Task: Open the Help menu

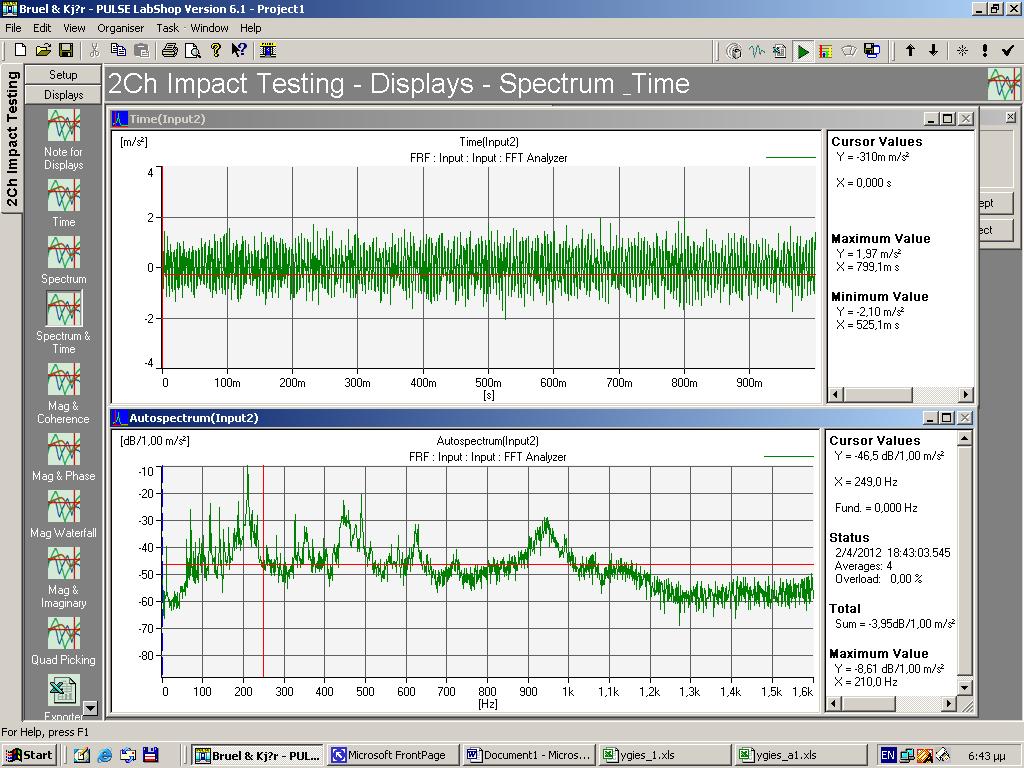Action: pyautogui.click(x=250, y=28)
